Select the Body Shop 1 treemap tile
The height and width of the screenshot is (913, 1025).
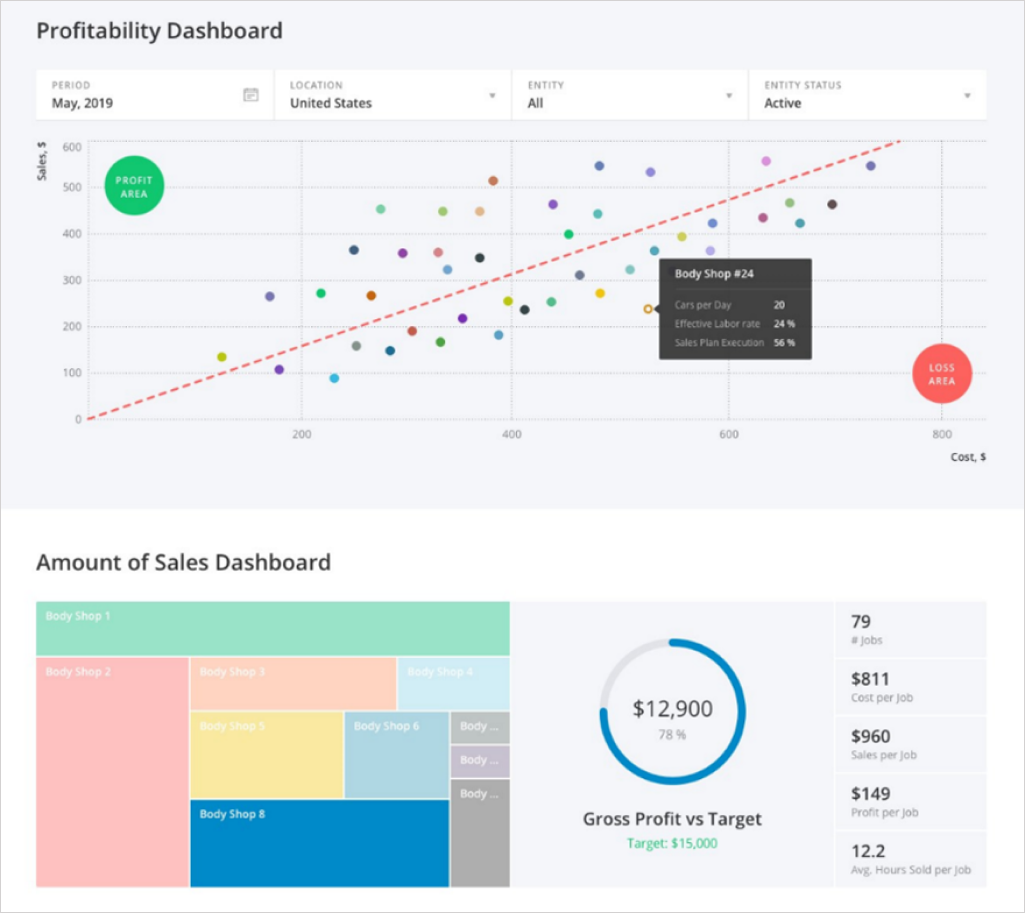pos(272,628)
